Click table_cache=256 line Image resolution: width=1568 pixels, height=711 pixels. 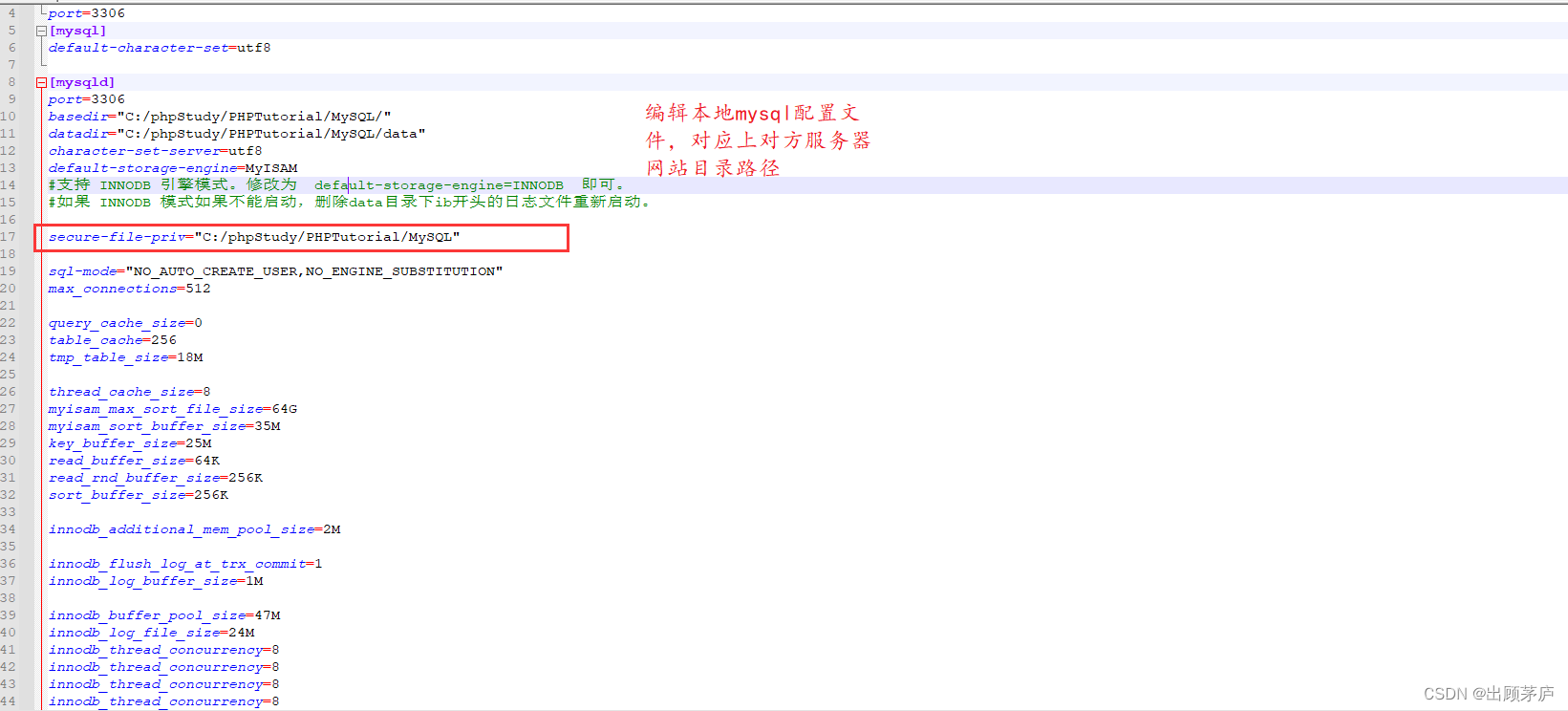coord(113,340)
